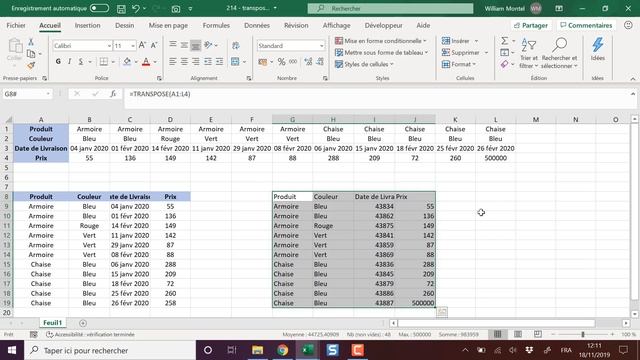Screen dimensions: 640x360
Task: Click the Undo arrow icon
Action: 136,9
